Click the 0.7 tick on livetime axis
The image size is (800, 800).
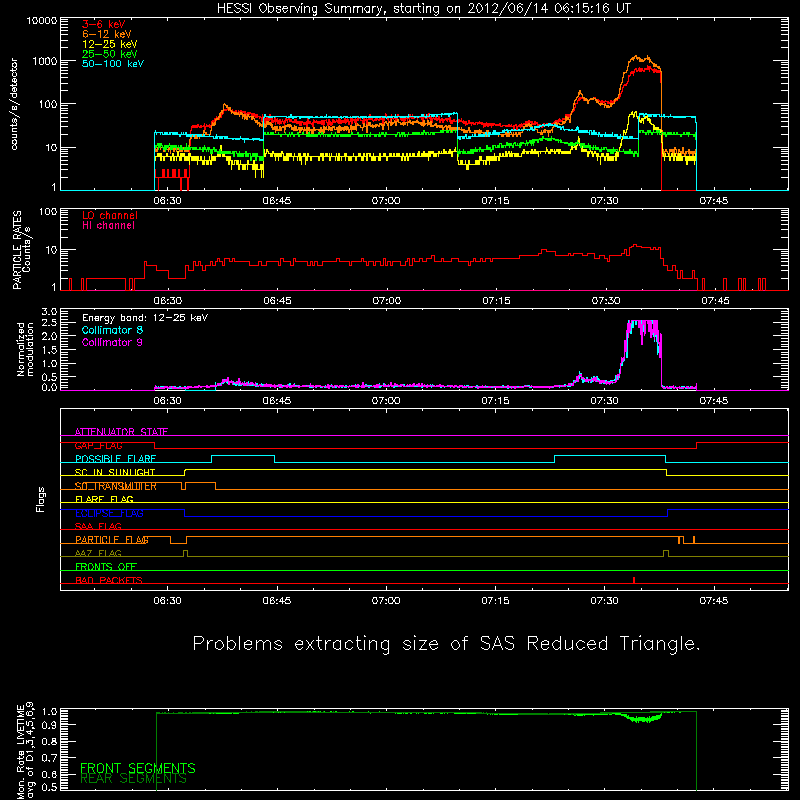tap(49, 758)
